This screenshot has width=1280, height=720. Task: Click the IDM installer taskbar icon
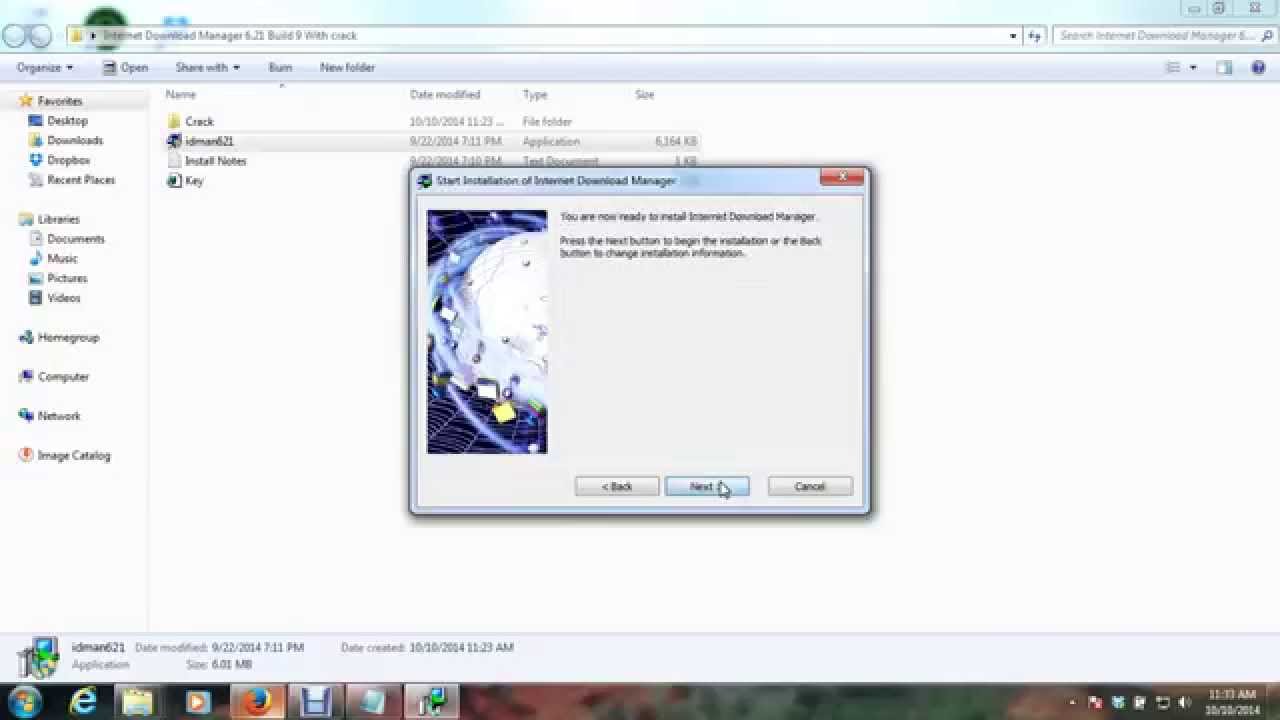click(432, 702)
